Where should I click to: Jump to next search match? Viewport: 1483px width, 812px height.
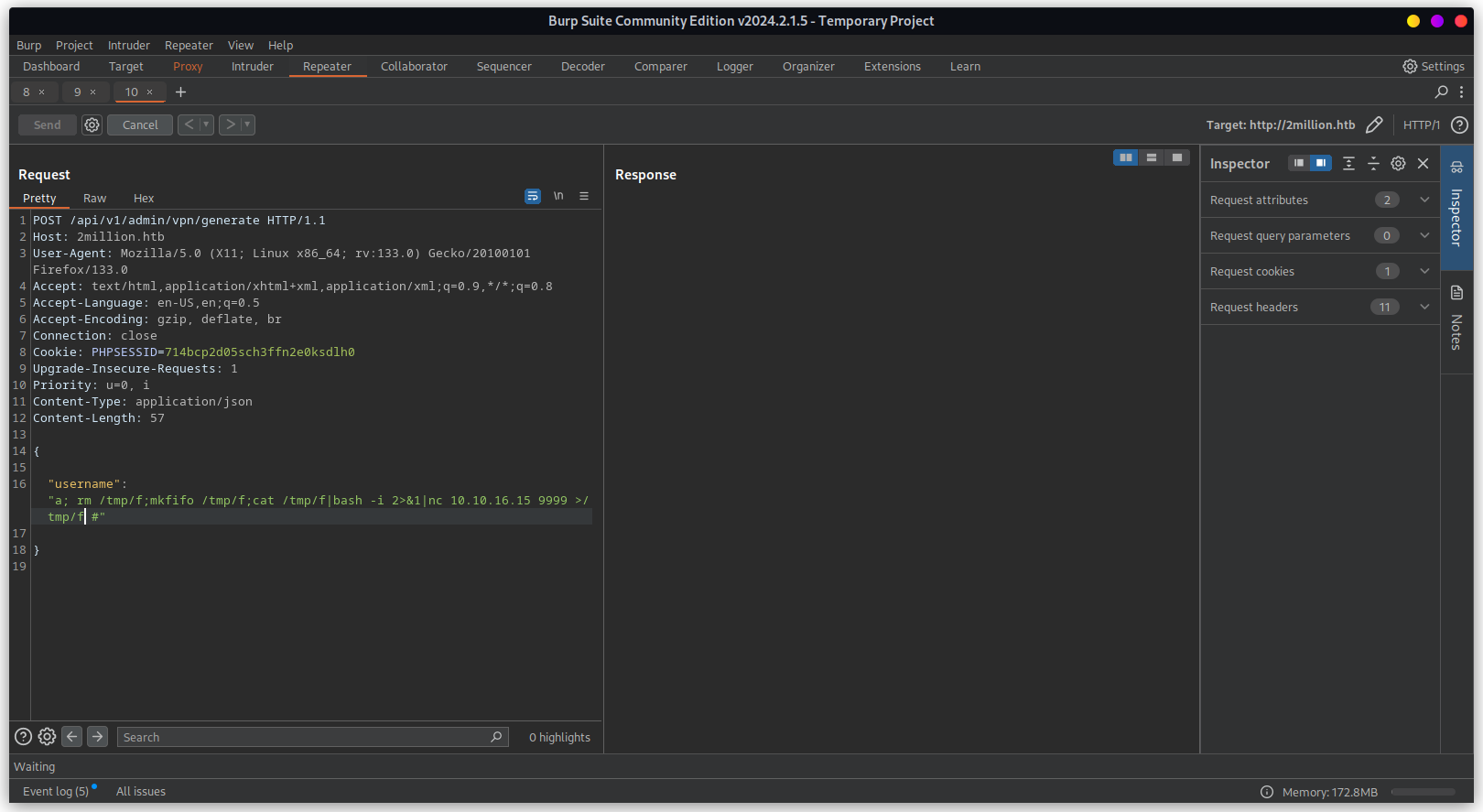[98, 736]
